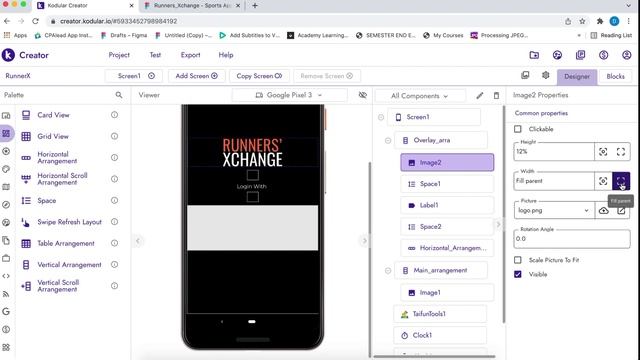
Task: Click the project settings gear icon
Action: 545,76
